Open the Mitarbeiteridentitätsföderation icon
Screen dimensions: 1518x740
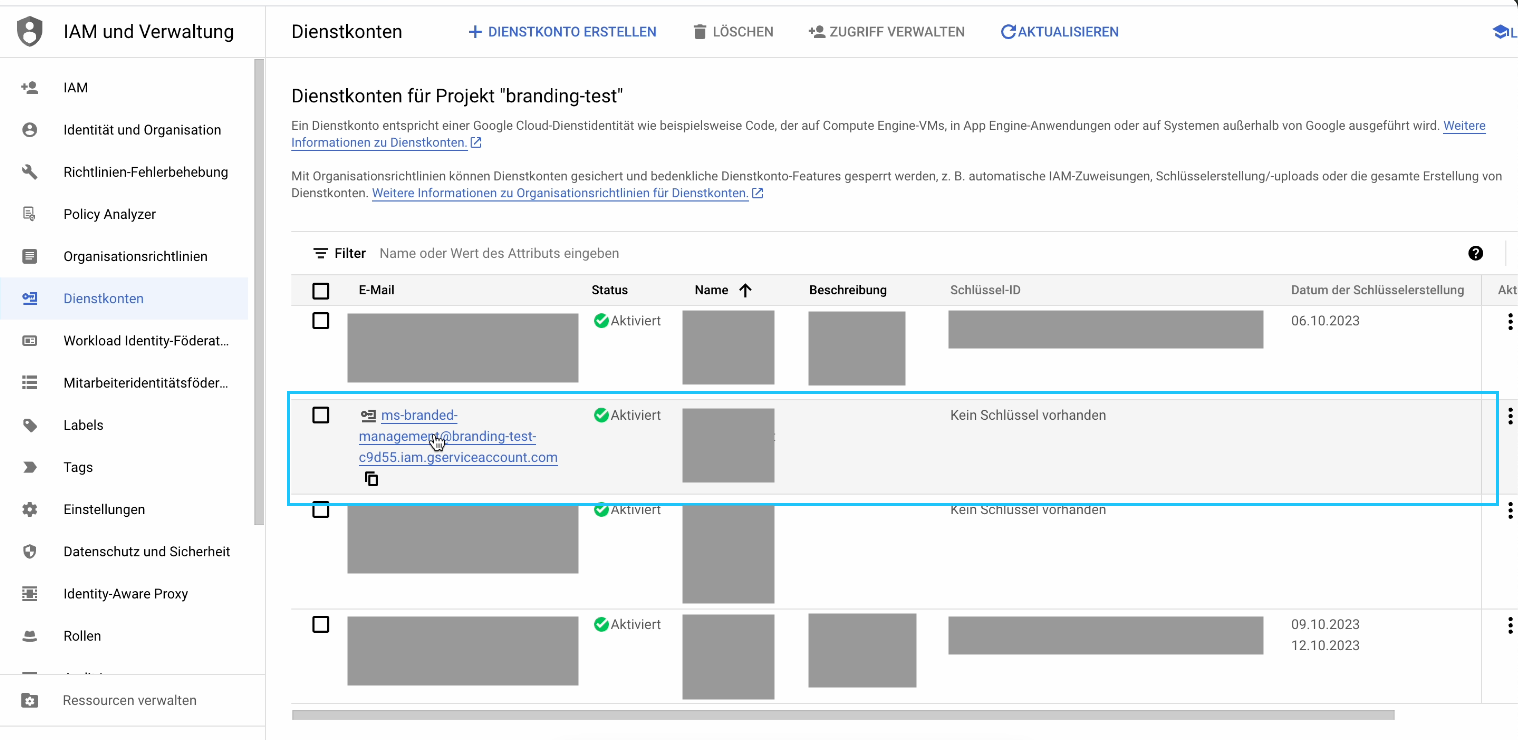tap(30, 383)
